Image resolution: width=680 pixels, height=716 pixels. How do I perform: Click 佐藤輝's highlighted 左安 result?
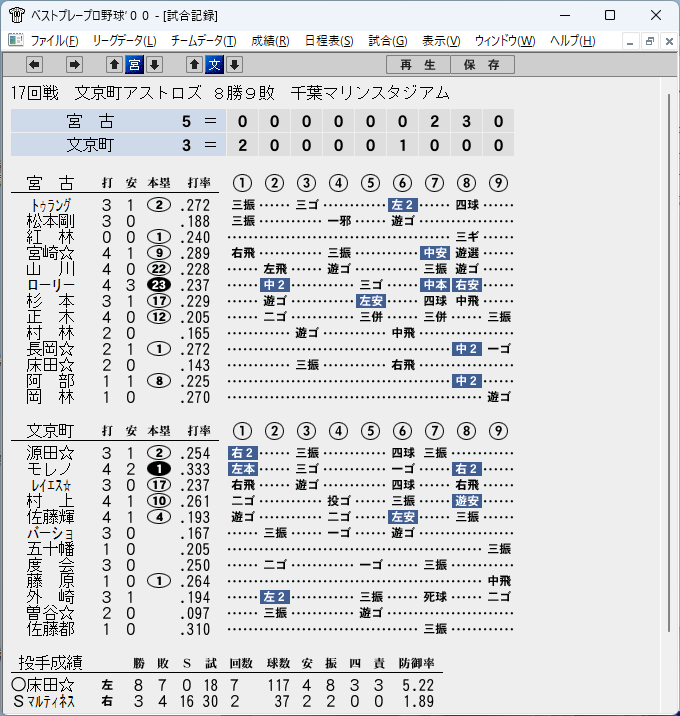click(x=402, y=517)
